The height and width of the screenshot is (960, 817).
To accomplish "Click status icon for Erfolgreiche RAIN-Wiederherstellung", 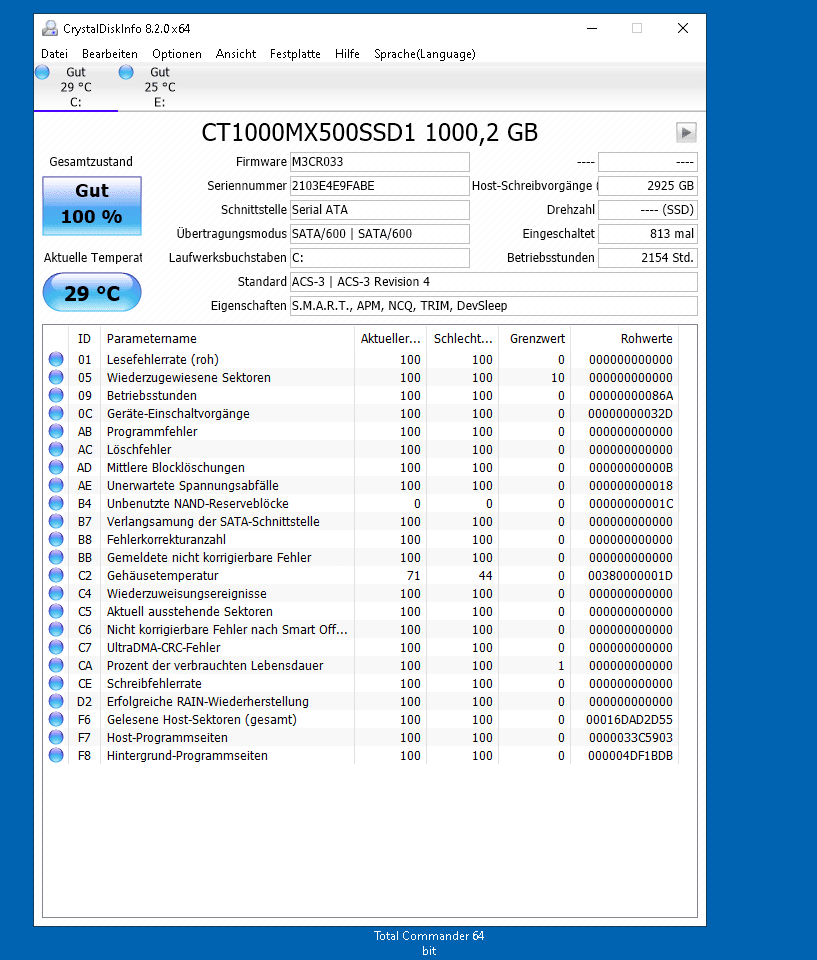I will (x=56, y=702).
